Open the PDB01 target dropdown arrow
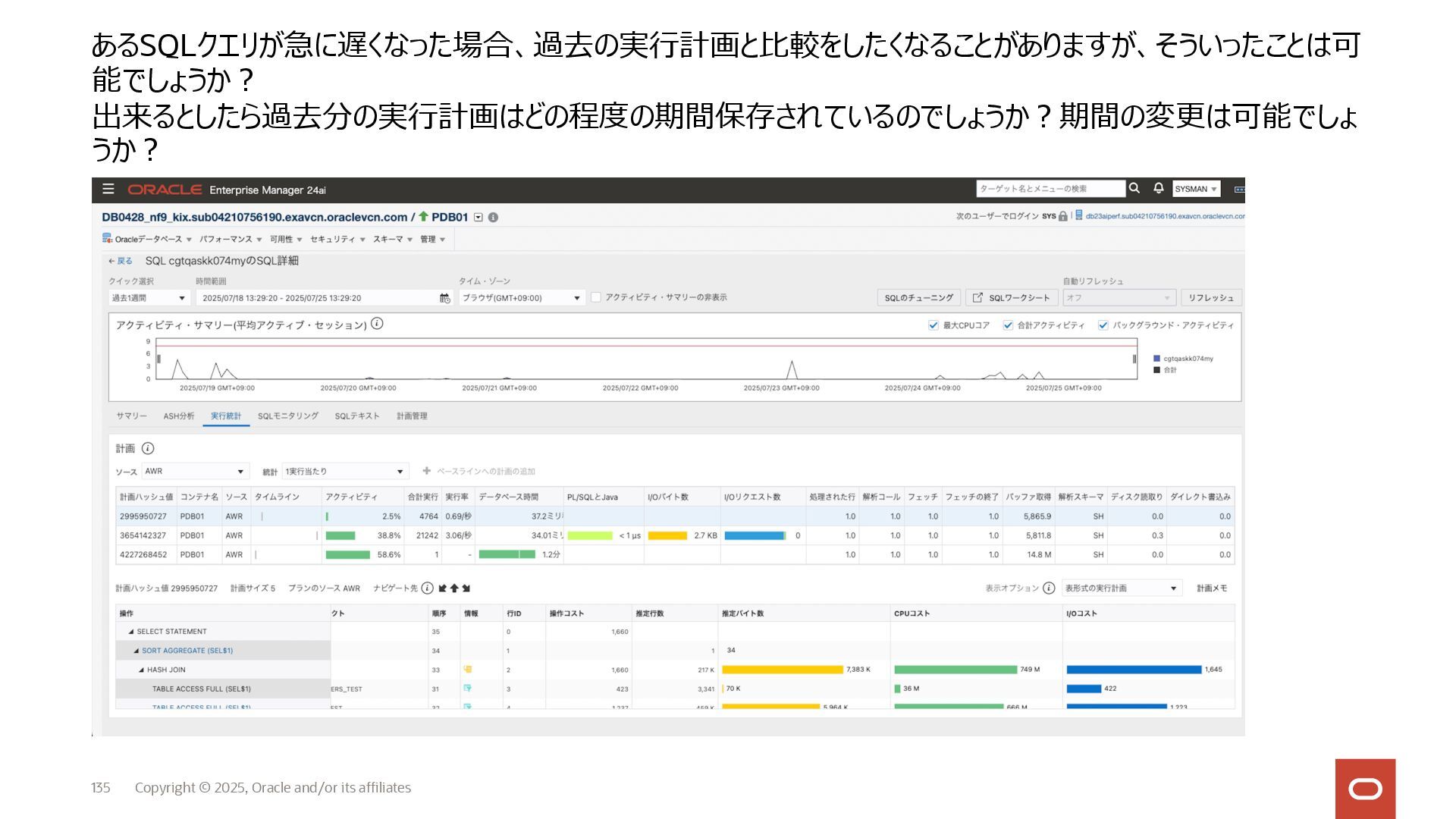 [x=479, y=218]
